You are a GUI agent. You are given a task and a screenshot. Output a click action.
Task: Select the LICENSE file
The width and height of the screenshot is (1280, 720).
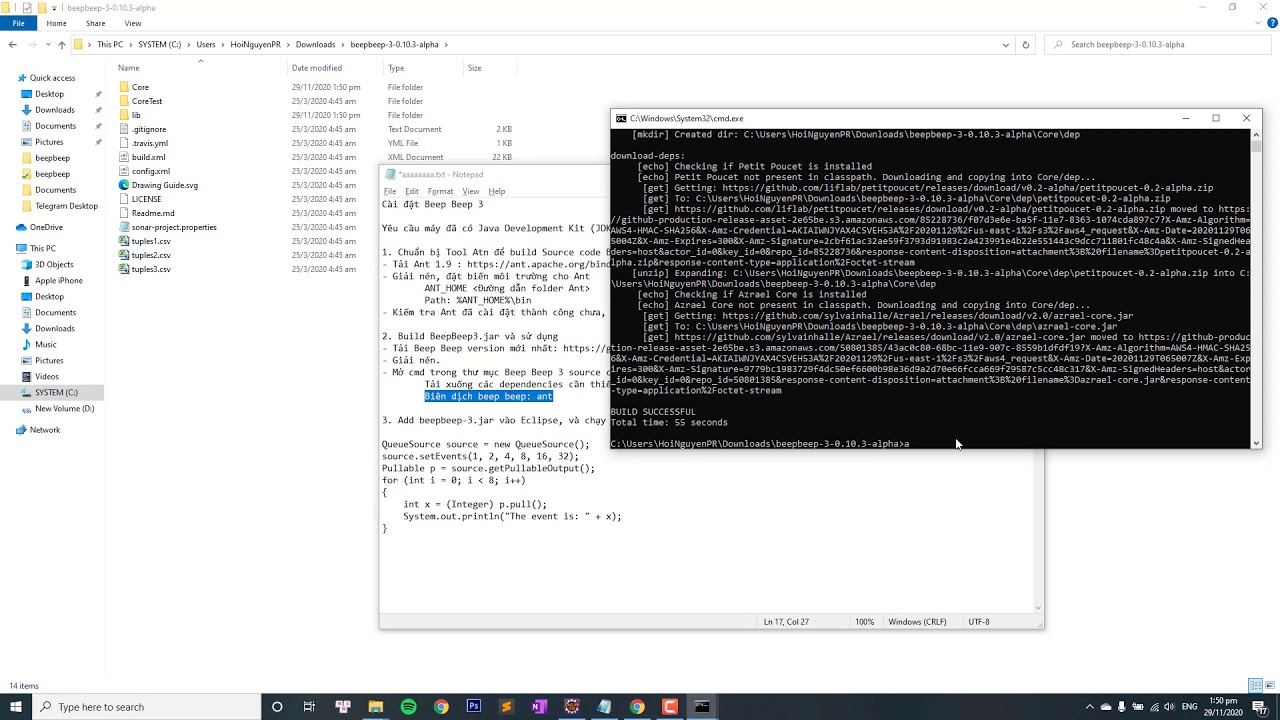146,199
